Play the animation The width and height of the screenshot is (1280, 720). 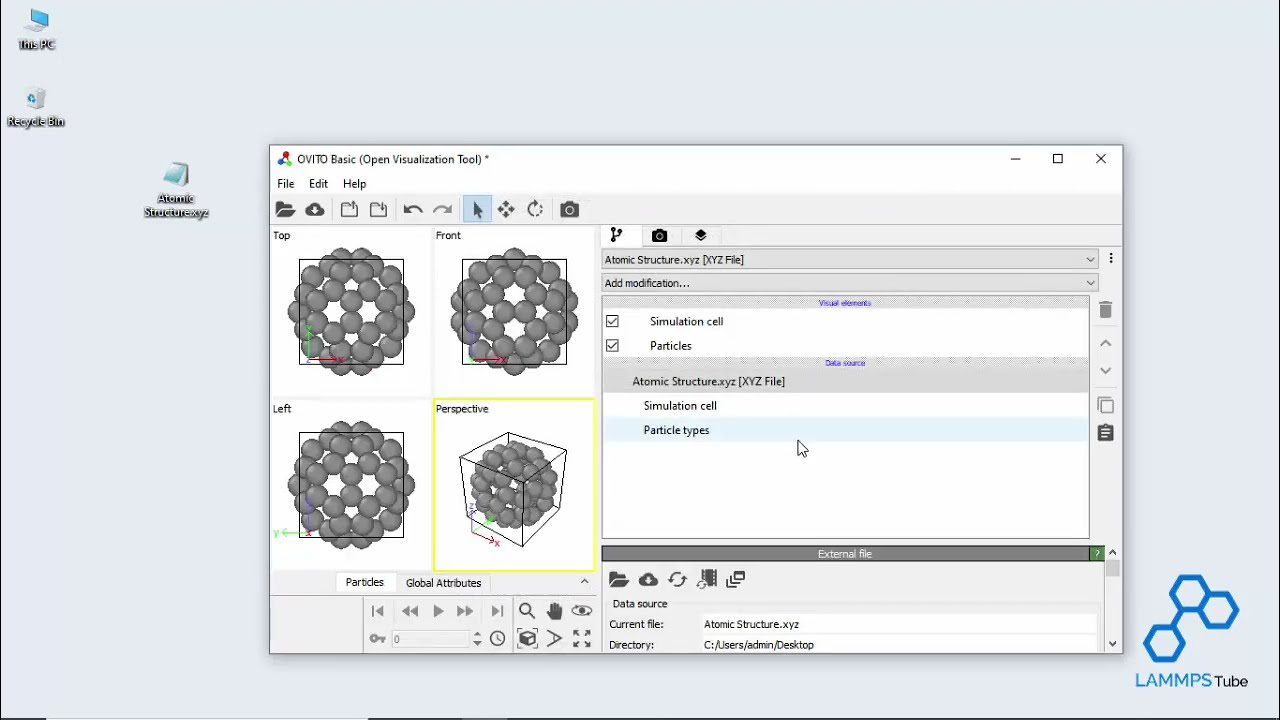[x=438, y=611]
